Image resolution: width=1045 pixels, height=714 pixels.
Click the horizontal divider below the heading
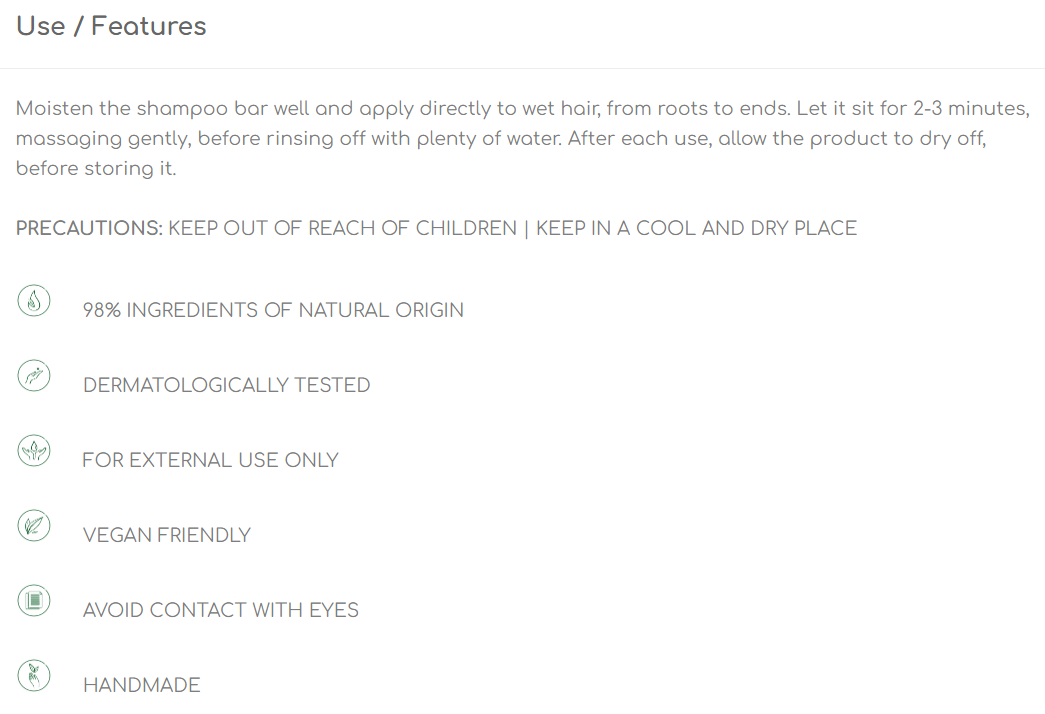pos(522,68)
